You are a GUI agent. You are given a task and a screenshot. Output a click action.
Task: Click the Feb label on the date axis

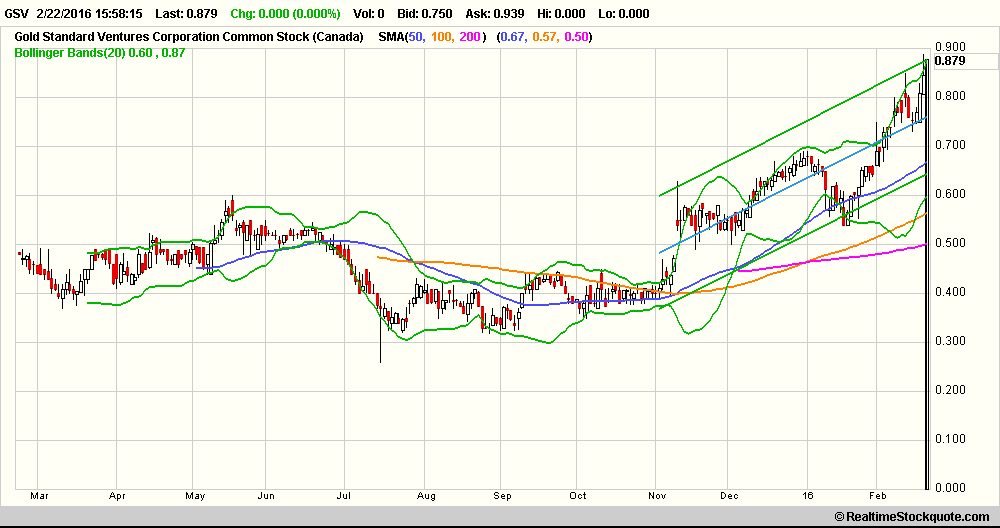tap(879, 495)
